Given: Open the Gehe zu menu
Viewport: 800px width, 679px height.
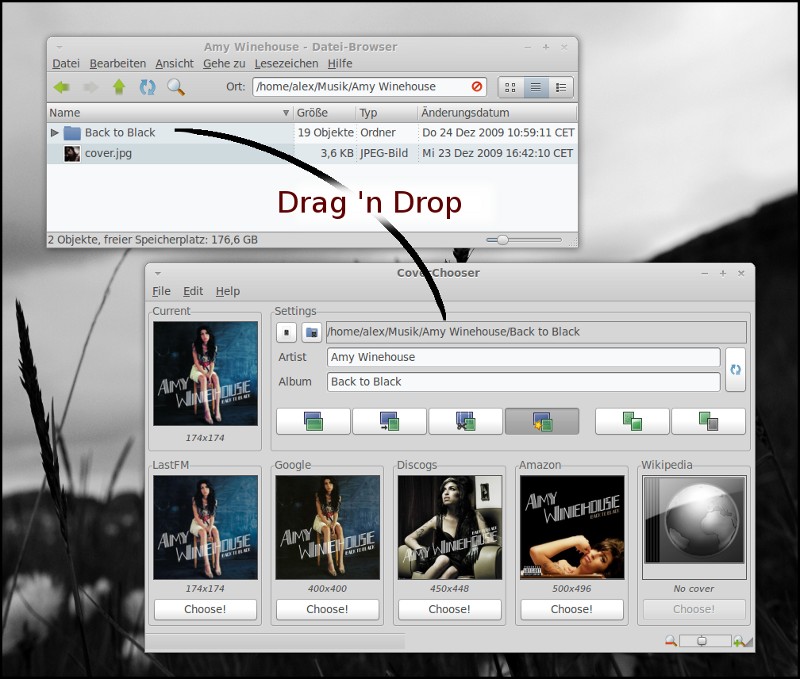Looking at the screenshot, I should (x=224, y=64).
